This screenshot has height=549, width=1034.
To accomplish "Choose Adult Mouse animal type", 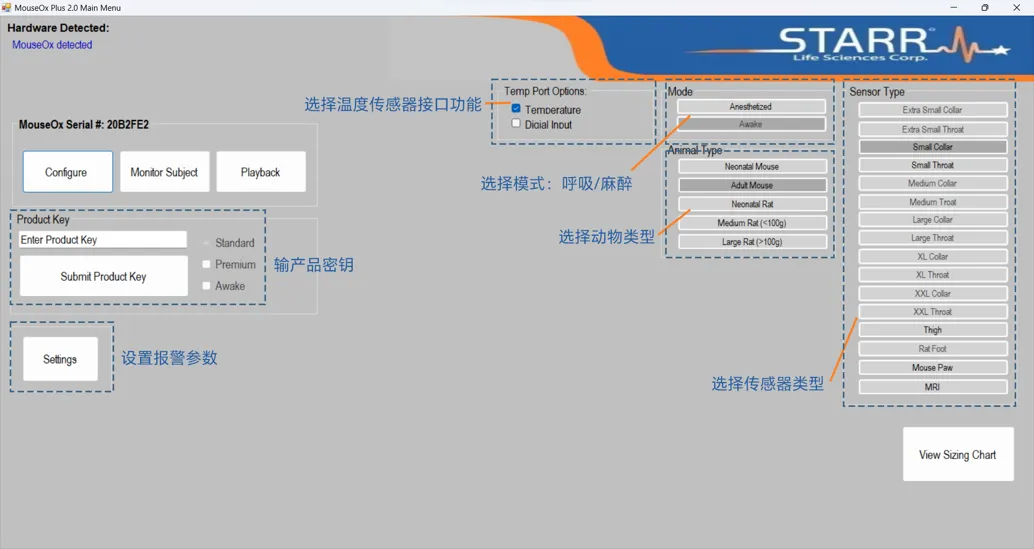I will tap(752, 185).
